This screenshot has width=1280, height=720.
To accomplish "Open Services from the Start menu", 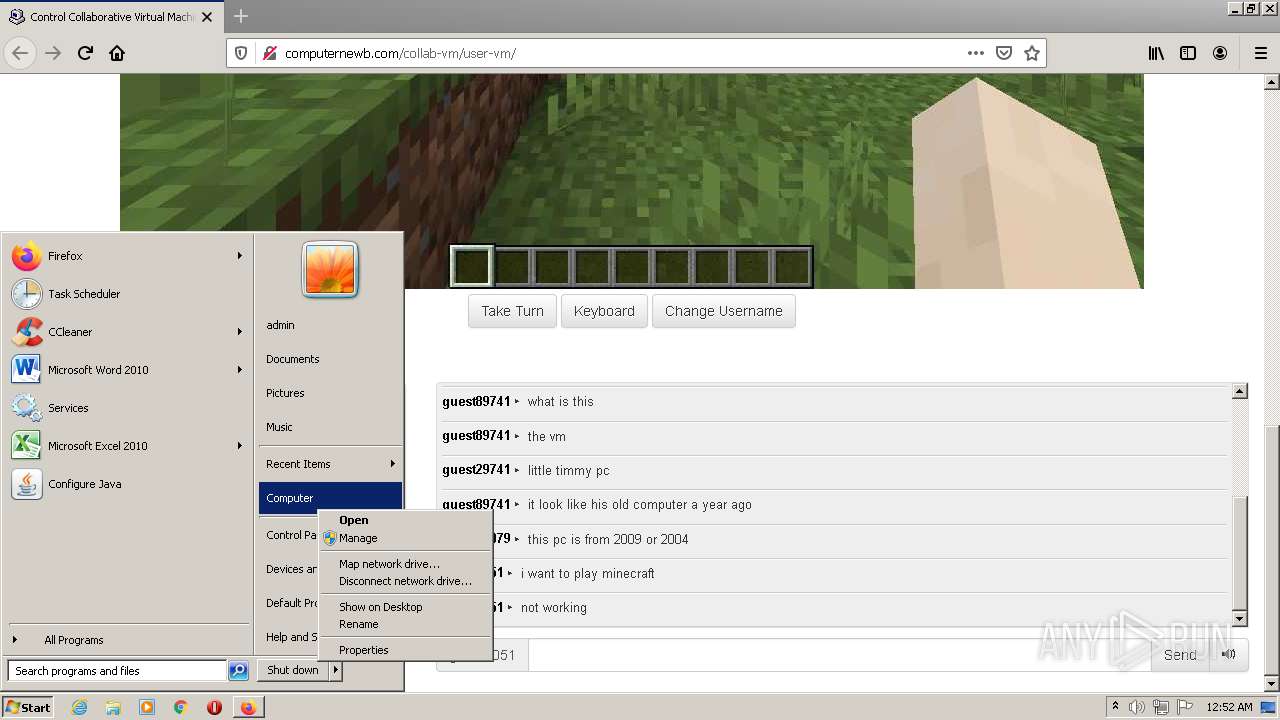I will 128,408.
